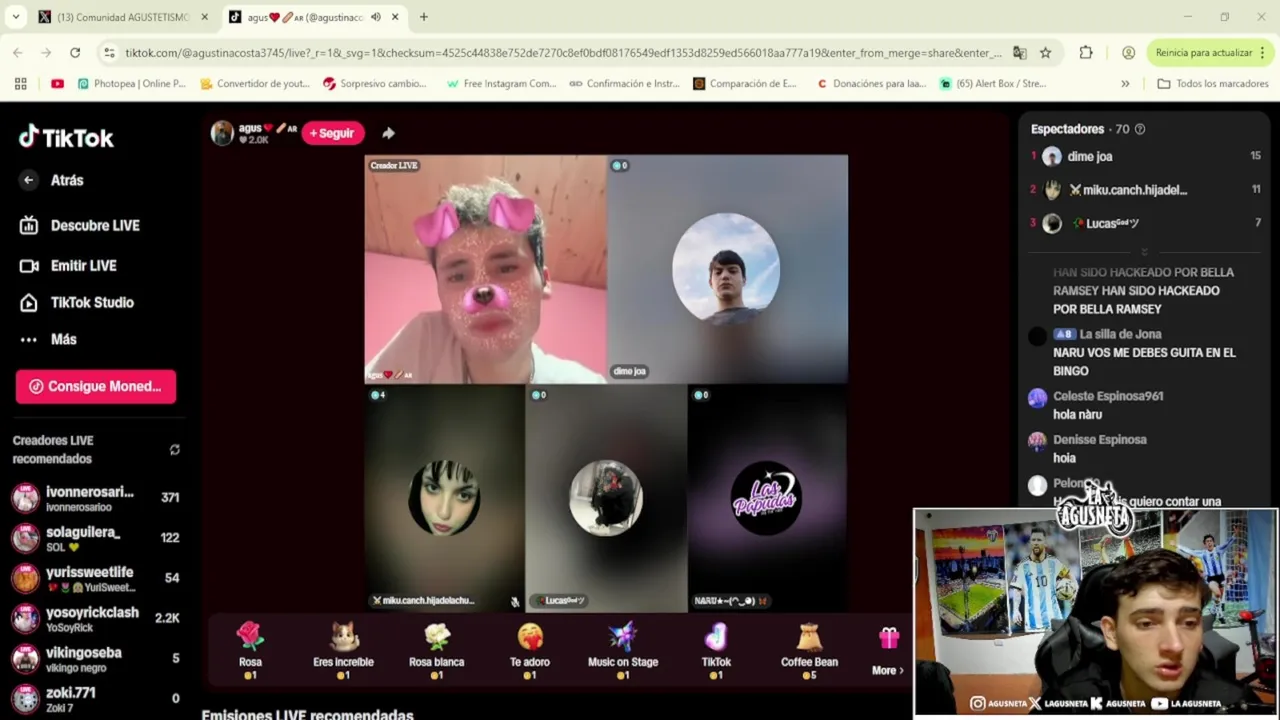This screenshot has height=720, width=1280.
Task: Mute the TikTok tab audio
Action: tap(376, 17)
